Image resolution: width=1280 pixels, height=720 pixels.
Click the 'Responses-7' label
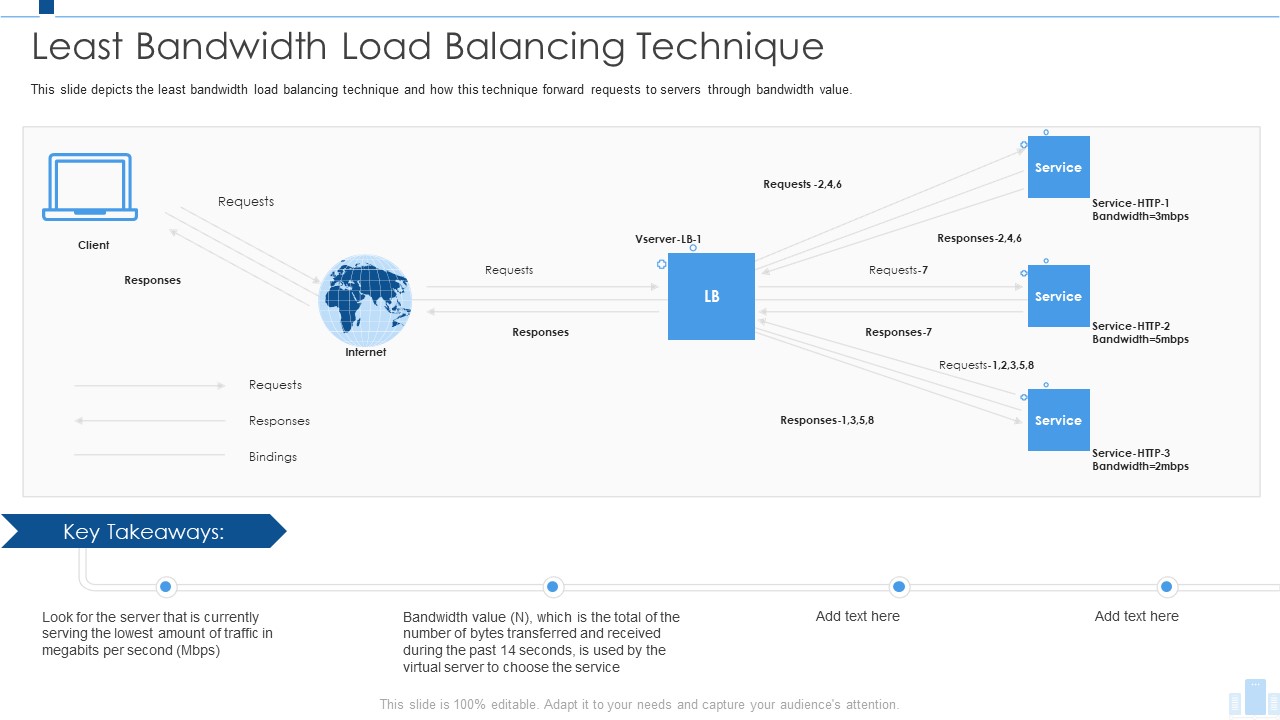click(898, 332)
